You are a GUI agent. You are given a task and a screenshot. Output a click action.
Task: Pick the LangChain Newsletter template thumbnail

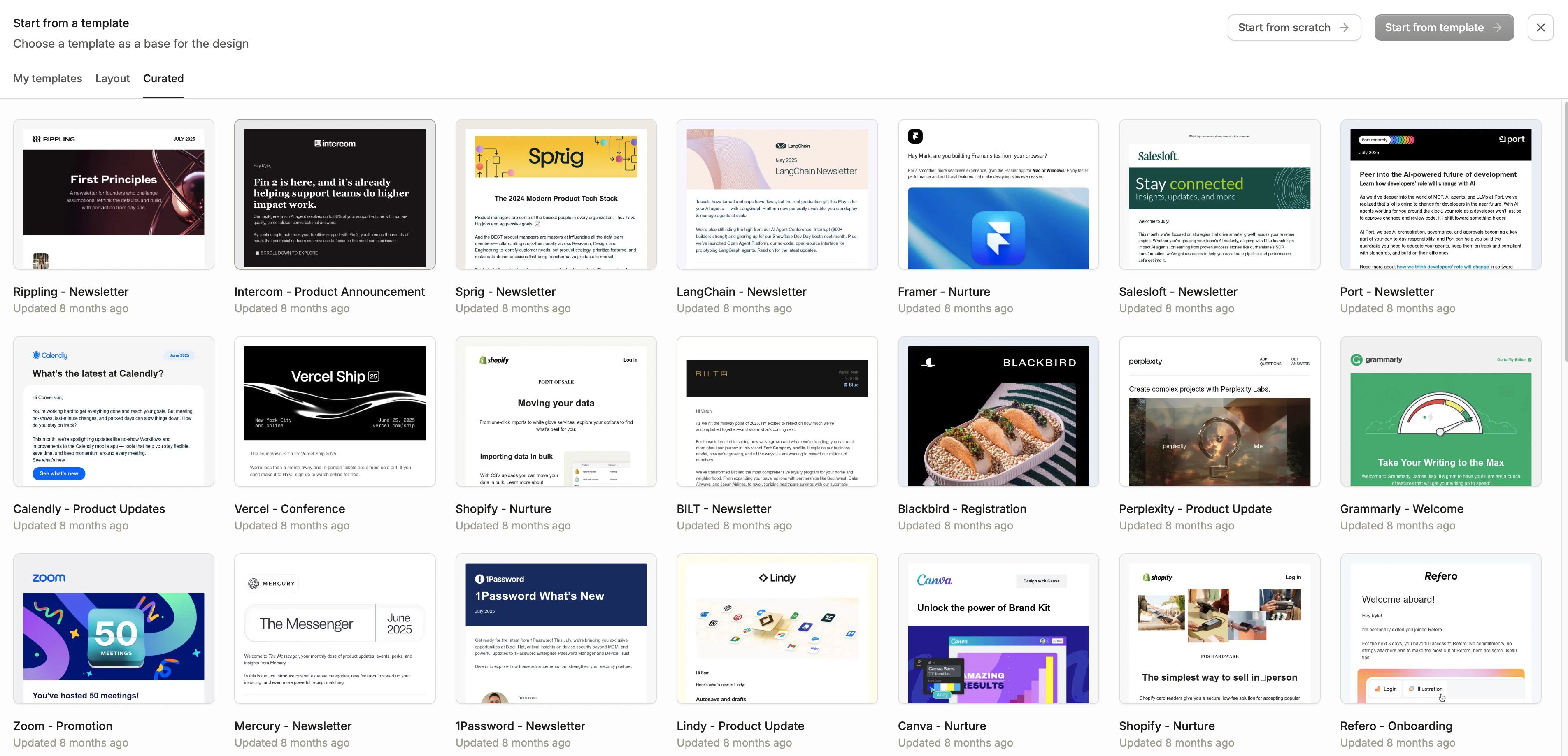tap(777, 194)
